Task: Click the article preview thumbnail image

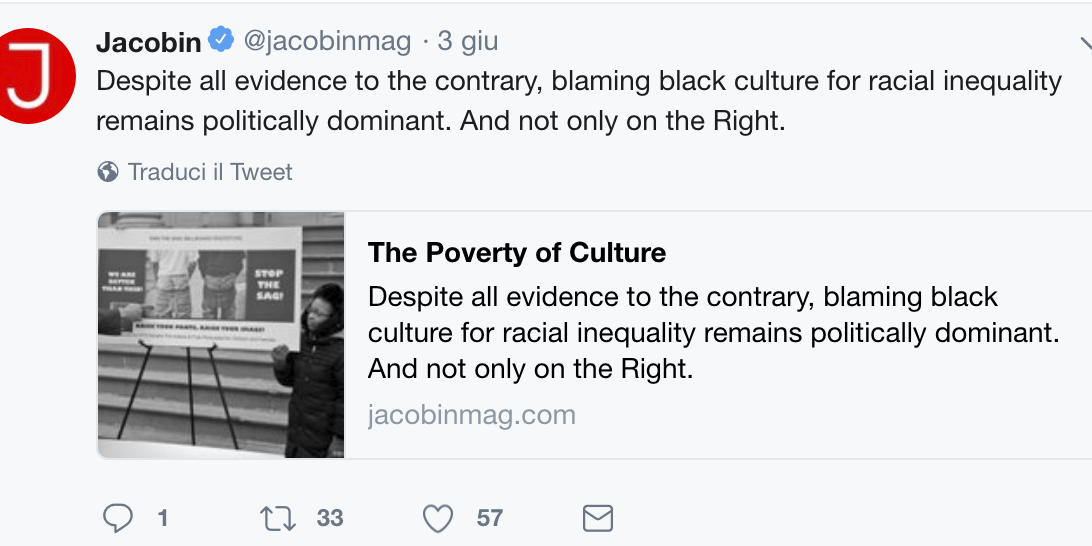Action: click(x=221, y=335)
